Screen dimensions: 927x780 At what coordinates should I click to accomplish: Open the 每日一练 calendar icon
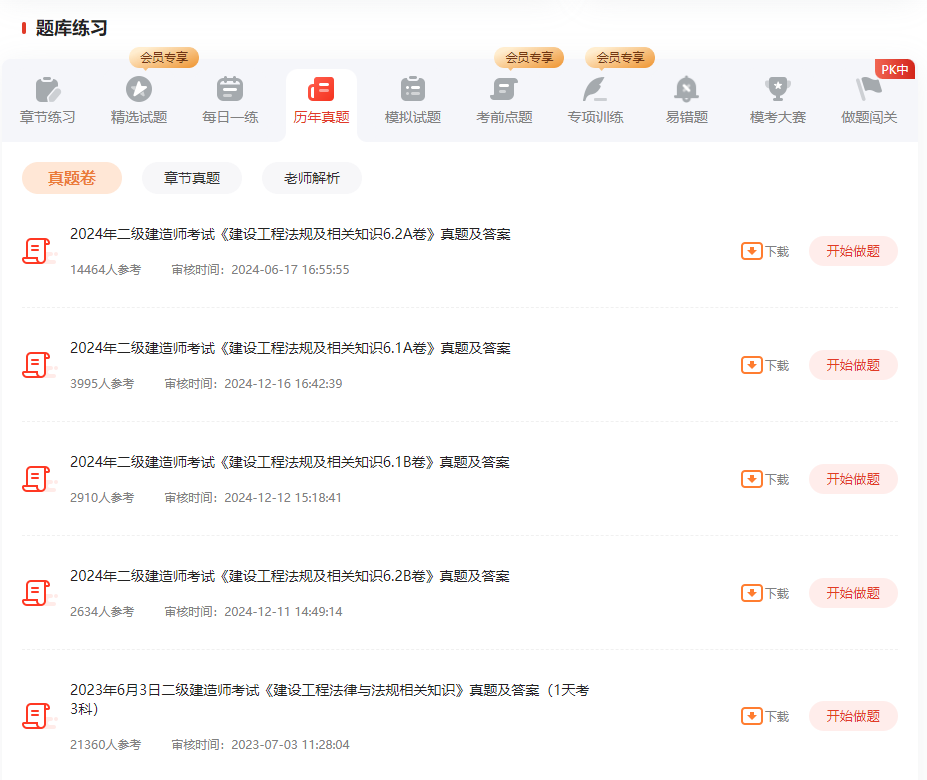coord(230,89)
